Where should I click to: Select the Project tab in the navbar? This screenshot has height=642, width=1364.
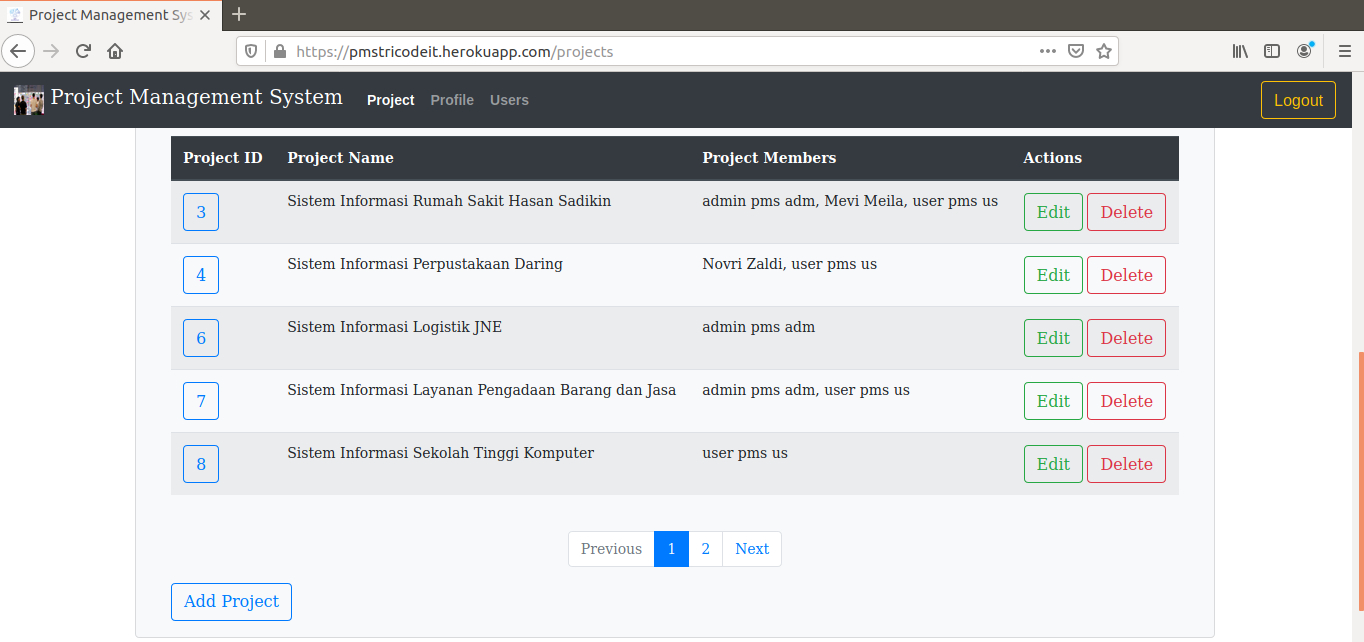[390, 100]
